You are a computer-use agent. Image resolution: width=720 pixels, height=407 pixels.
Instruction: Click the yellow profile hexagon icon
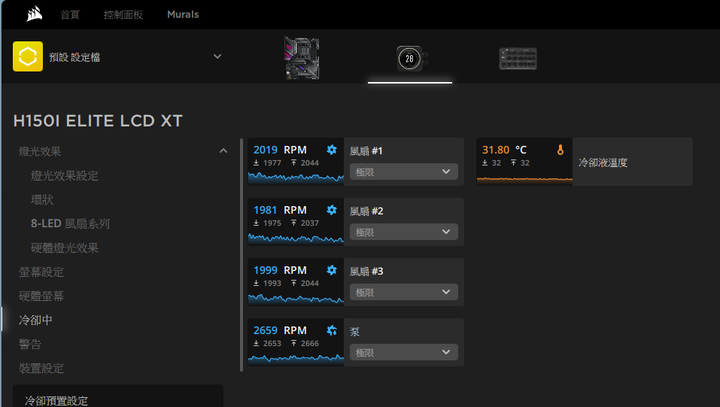[x=28, y=57]
